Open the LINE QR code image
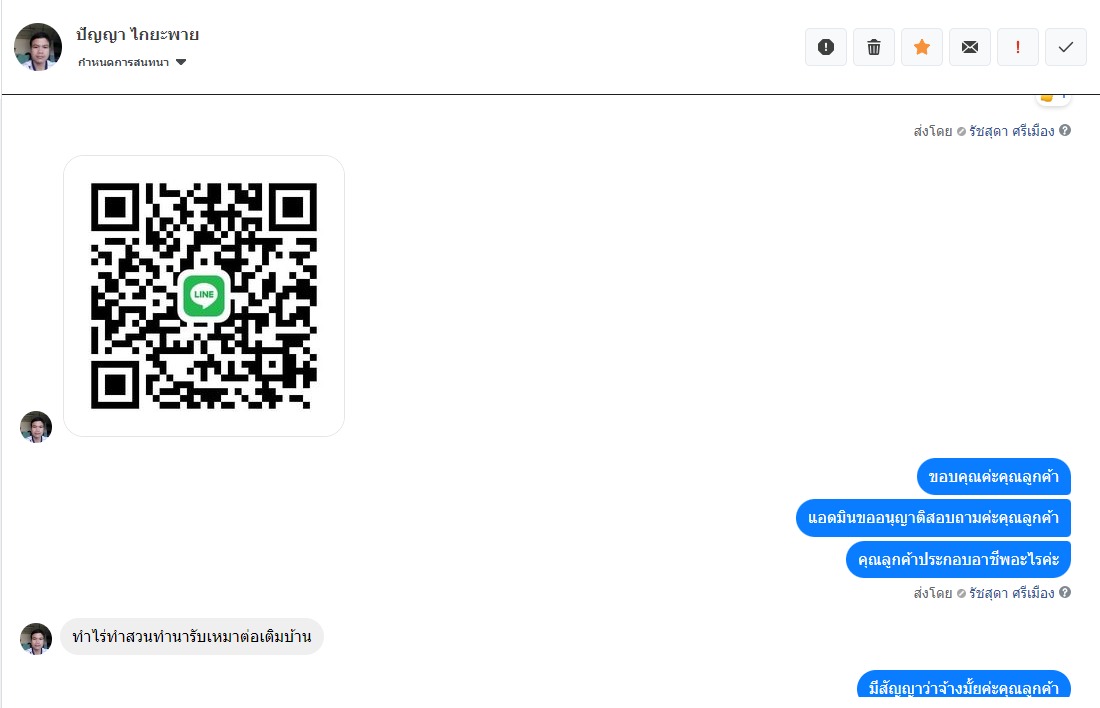Viewport: 1100px width, 708px height. [x=203, y=296]
